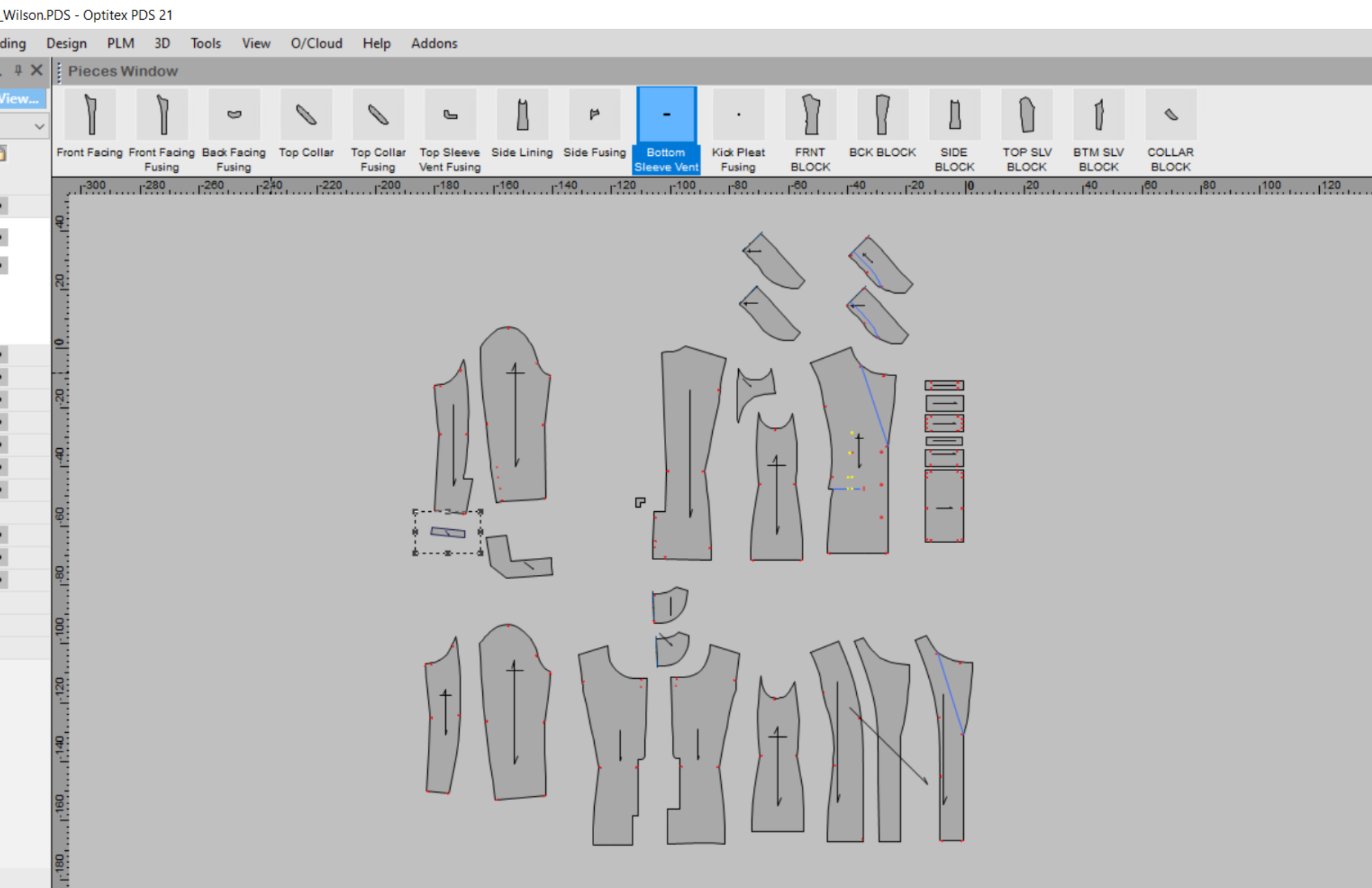Open the dropdown in left panel
Screen dimensions: 1372x888
click(39, 126)
